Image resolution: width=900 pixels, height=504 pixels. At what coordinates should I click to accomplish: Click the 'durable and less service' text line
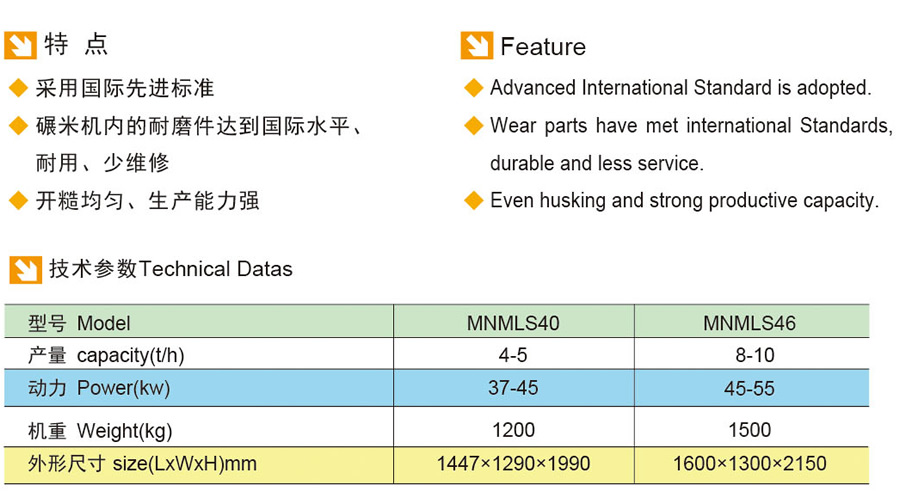pos(596,163)
